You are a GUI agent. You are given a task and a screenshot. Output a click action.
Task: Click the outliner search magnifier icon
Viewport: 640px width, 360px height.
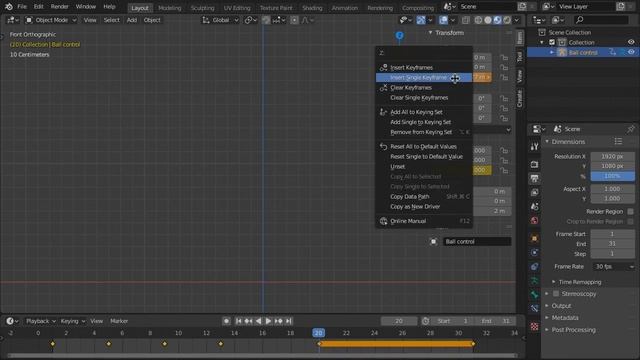pyautogui.click(x=580, y=20)
